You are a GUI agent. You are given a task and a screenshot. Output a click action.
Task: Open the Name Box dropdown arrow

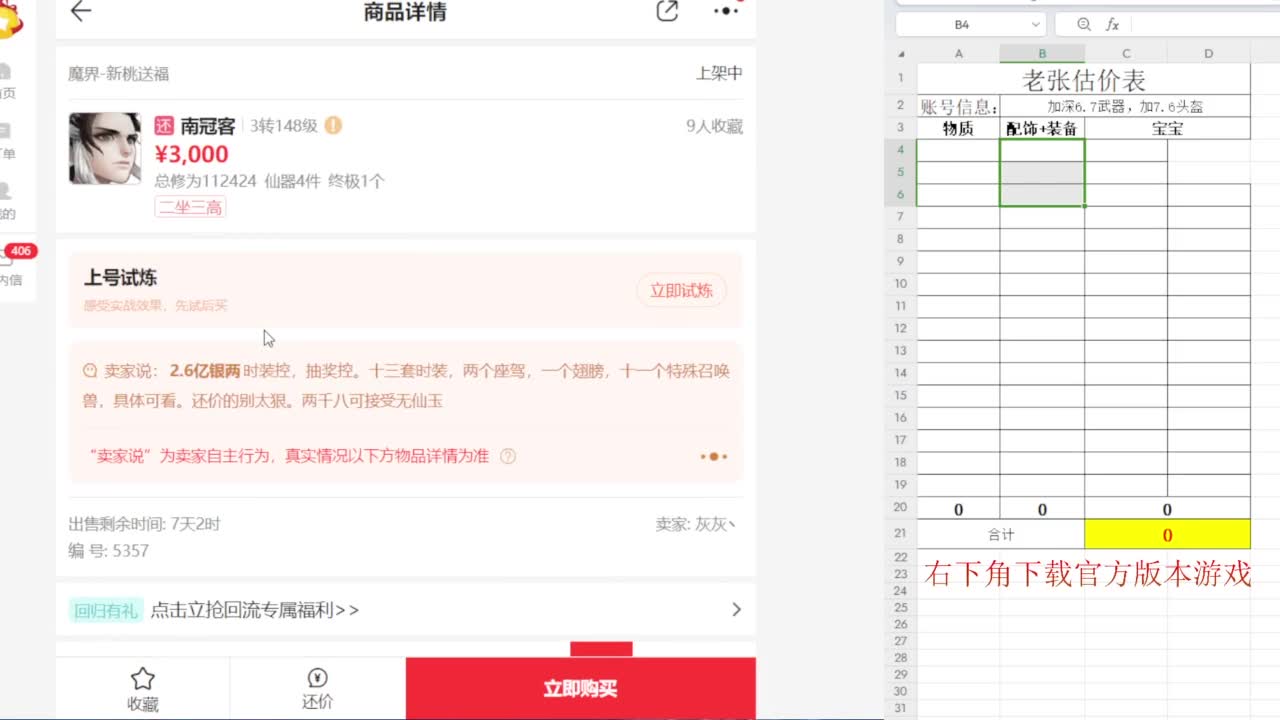coord(1035,24)
